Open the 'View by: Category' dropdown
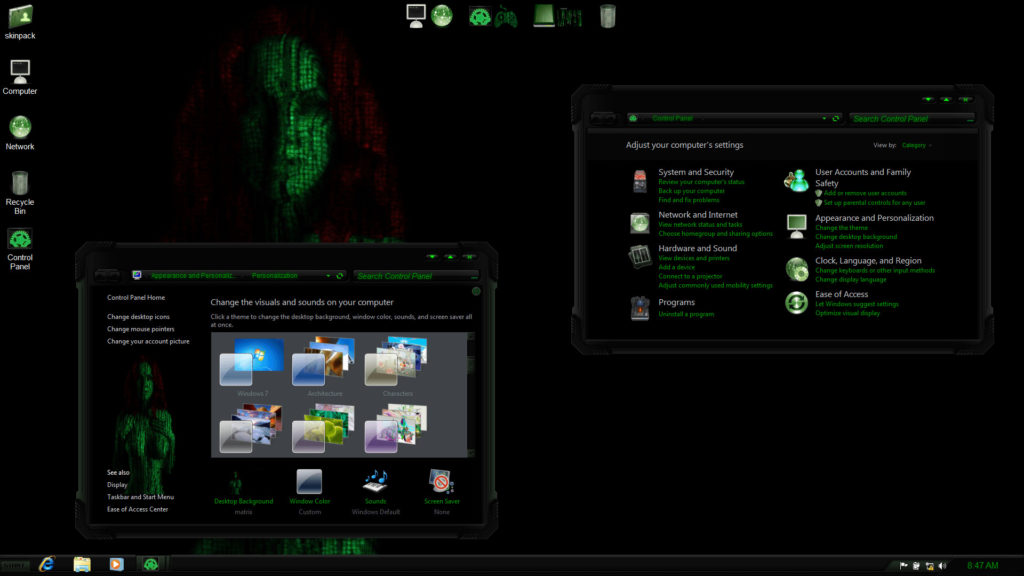 pos(914,144)
